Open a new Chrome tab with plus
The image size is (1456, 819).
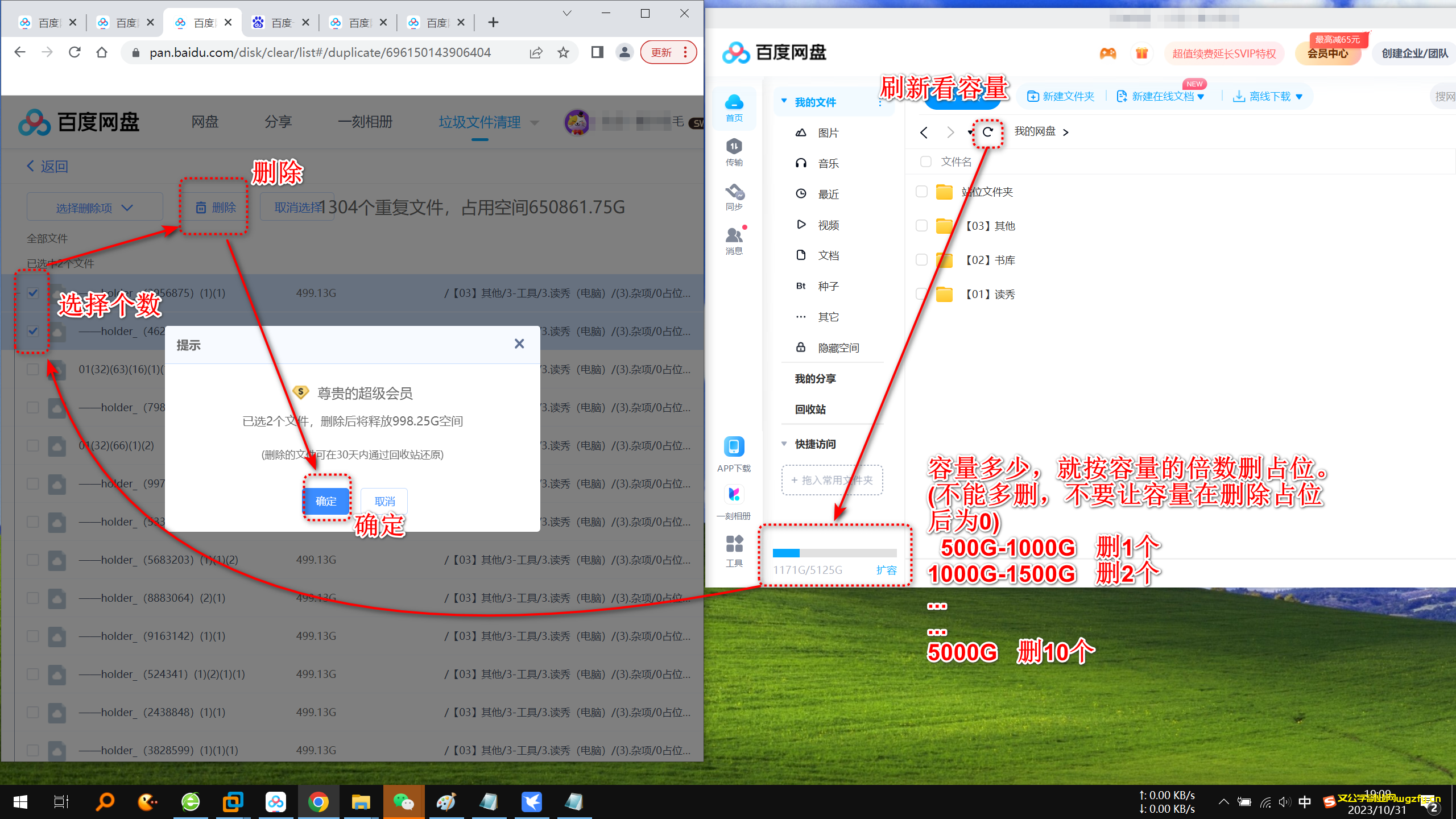point(493,22)
